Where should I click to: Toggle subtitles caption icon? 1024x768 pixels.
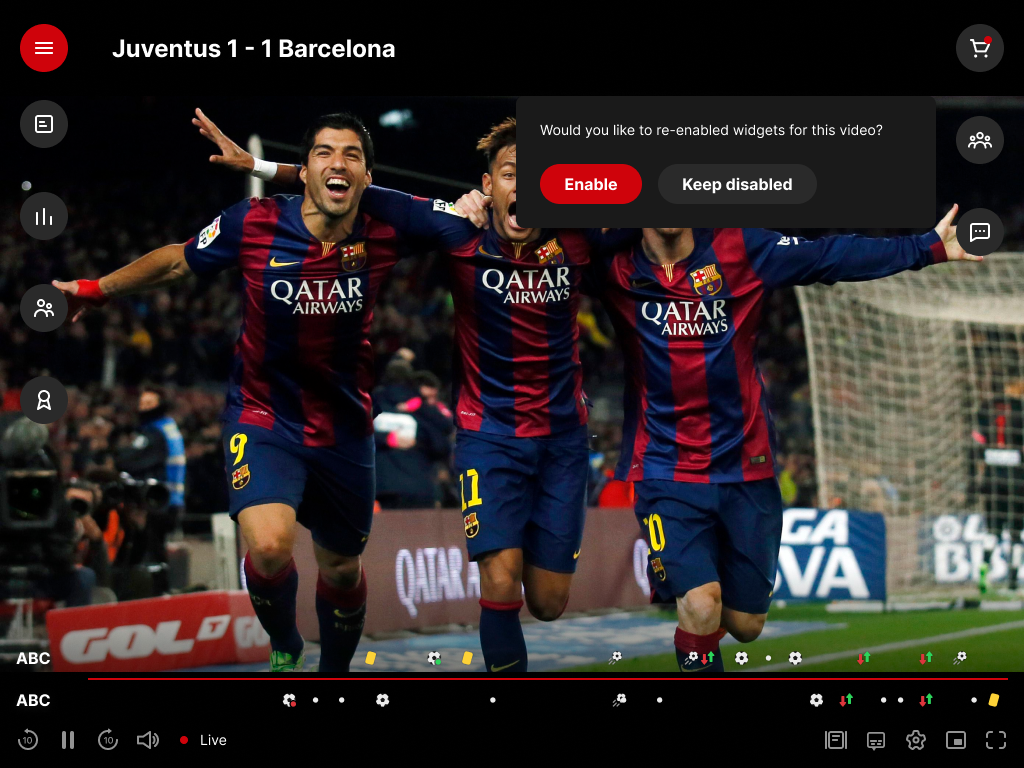(x=876, y=740)
